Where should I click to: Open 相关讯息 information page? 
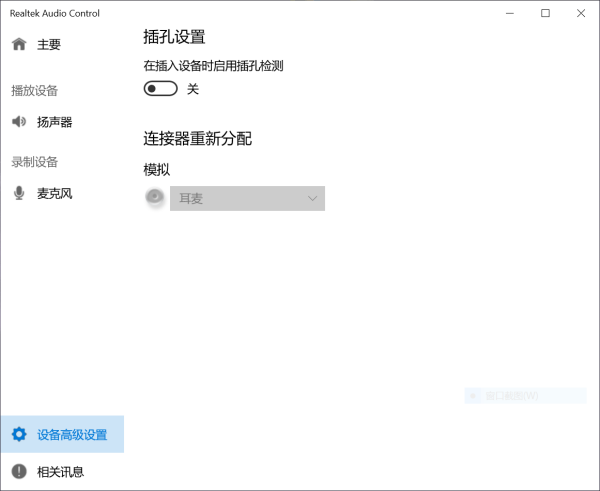[62, 471]
